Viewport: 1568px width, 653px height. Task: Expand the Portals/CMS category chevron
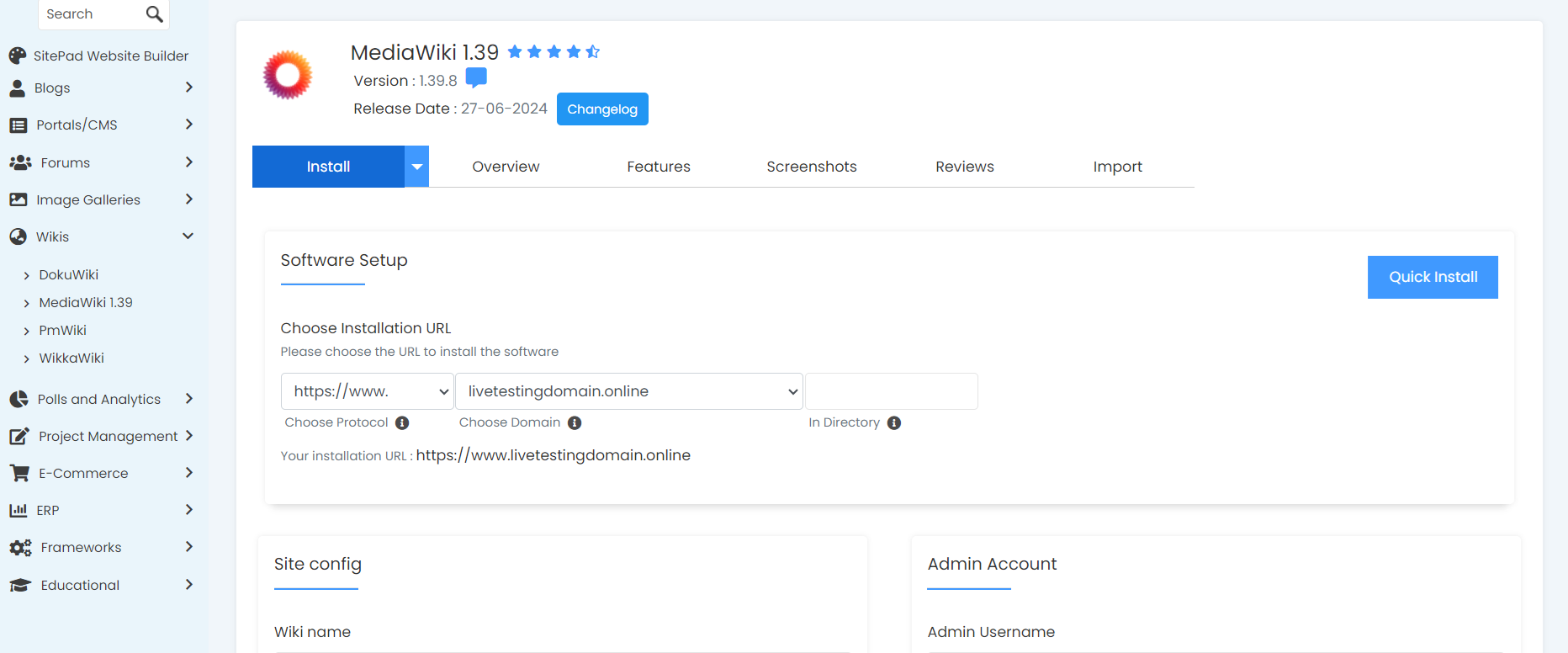[x=189, y=125]
